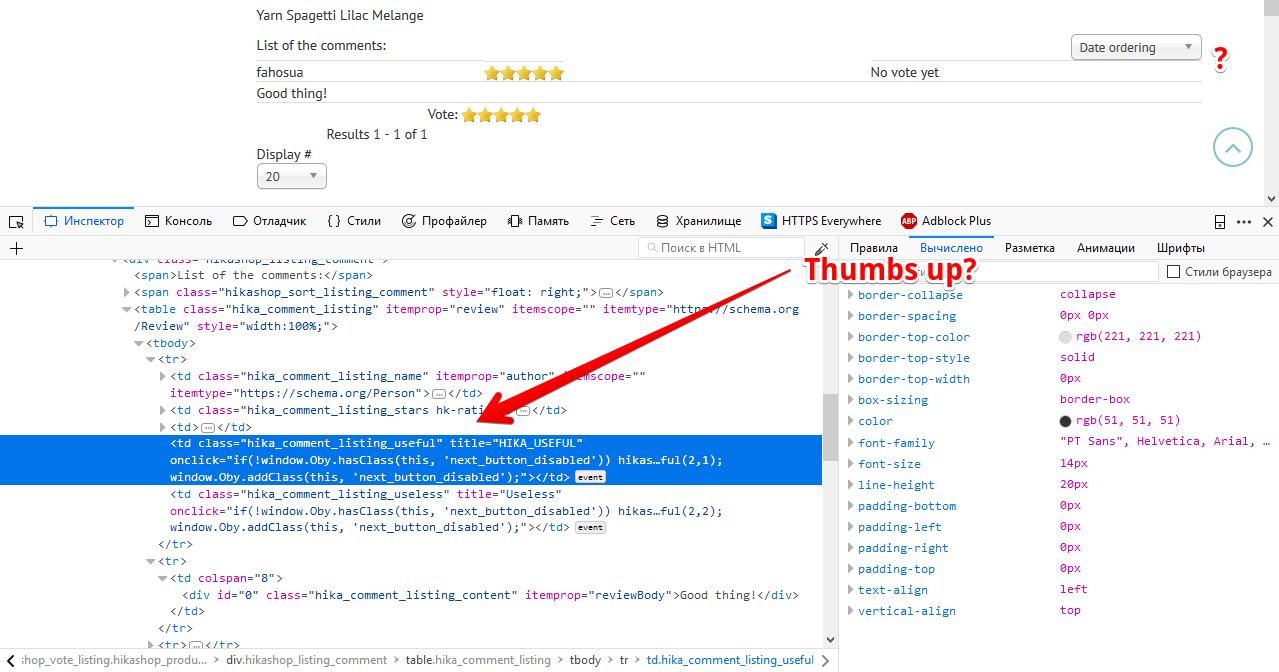Screen dimensions: 1279x672
Task: Select the tbody breadcrumb
Action: 586,660
